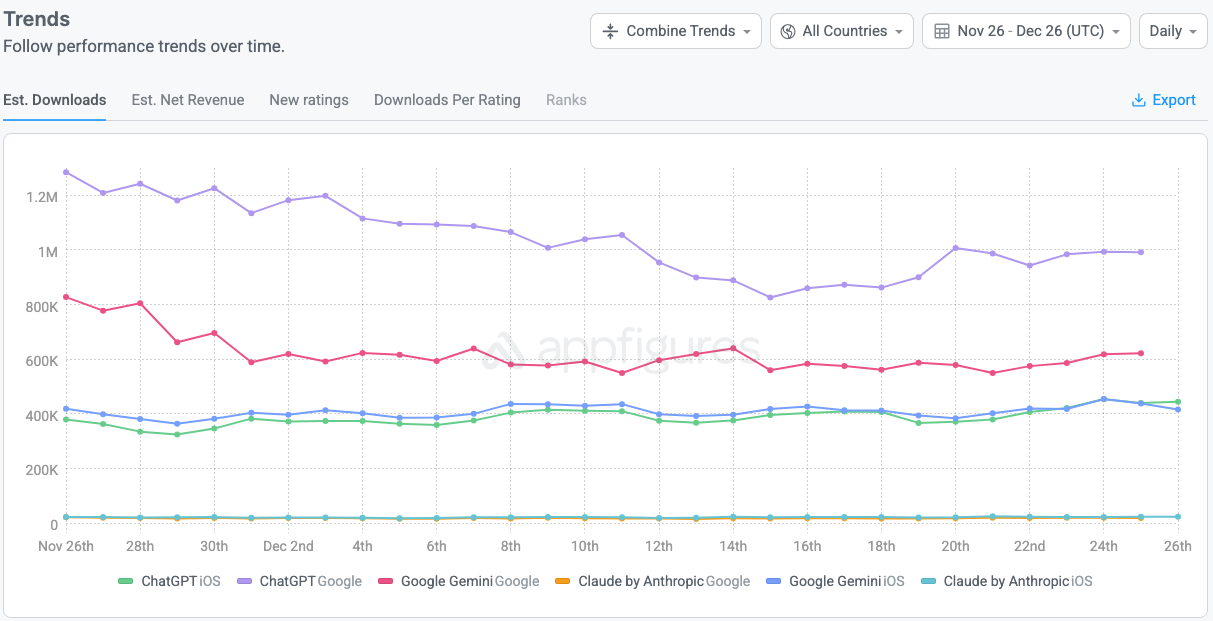Toggle Claude by Anthropic iOS legend
This screenshot has height=621, width=1213.
(1009, 581)
